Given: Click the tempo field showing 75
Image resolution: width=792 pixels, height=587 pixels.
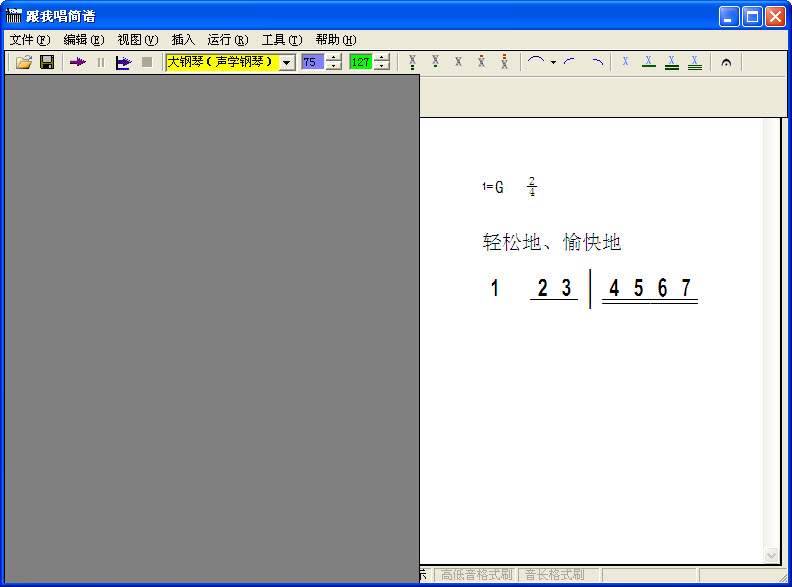Looking at the screenshot, I should pos(313,62).
